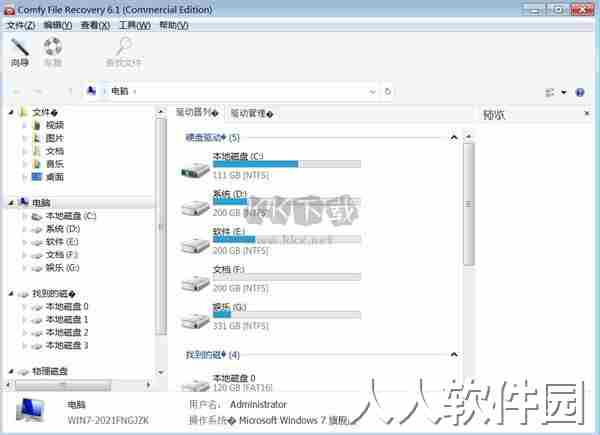Screen dimensions: 600x435
Task: Select 娱乐 (G:) in the tree
Action: (62, 268)
